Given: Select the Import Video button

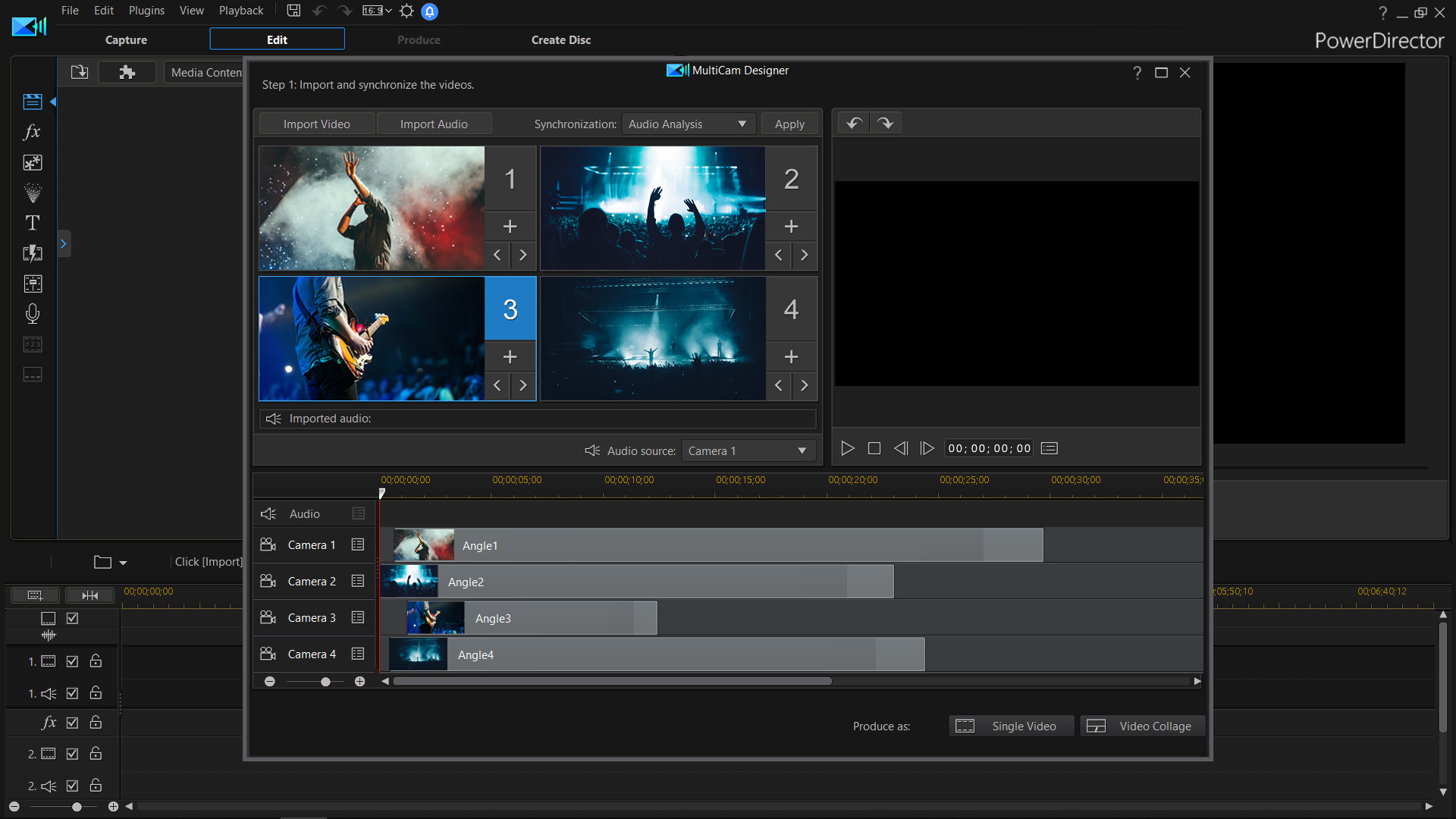Looking at the screenshot, I should [x=317, y=123].
